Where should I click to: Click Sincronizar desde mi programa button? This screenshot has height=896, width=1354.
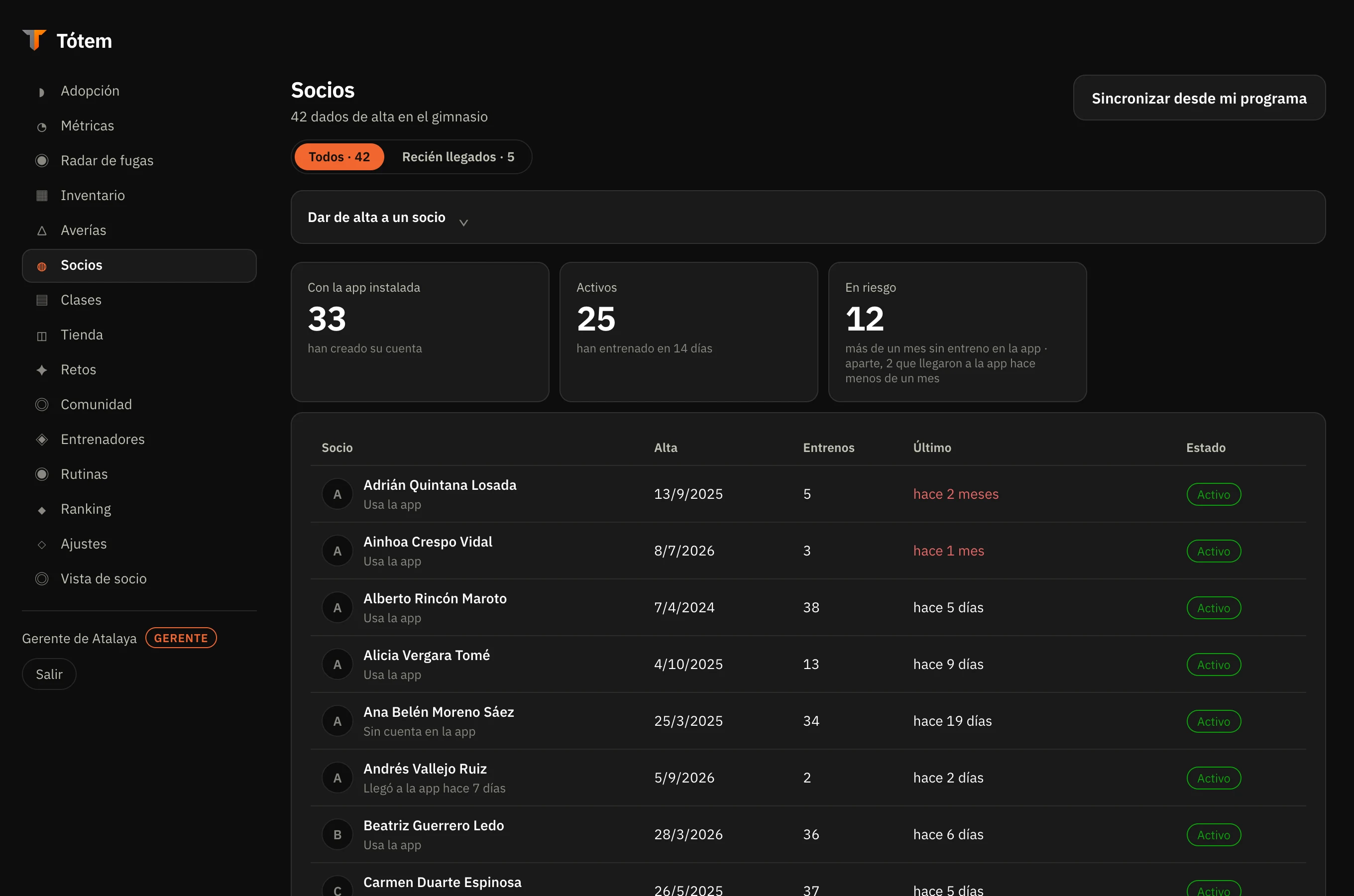point(1199,98)
